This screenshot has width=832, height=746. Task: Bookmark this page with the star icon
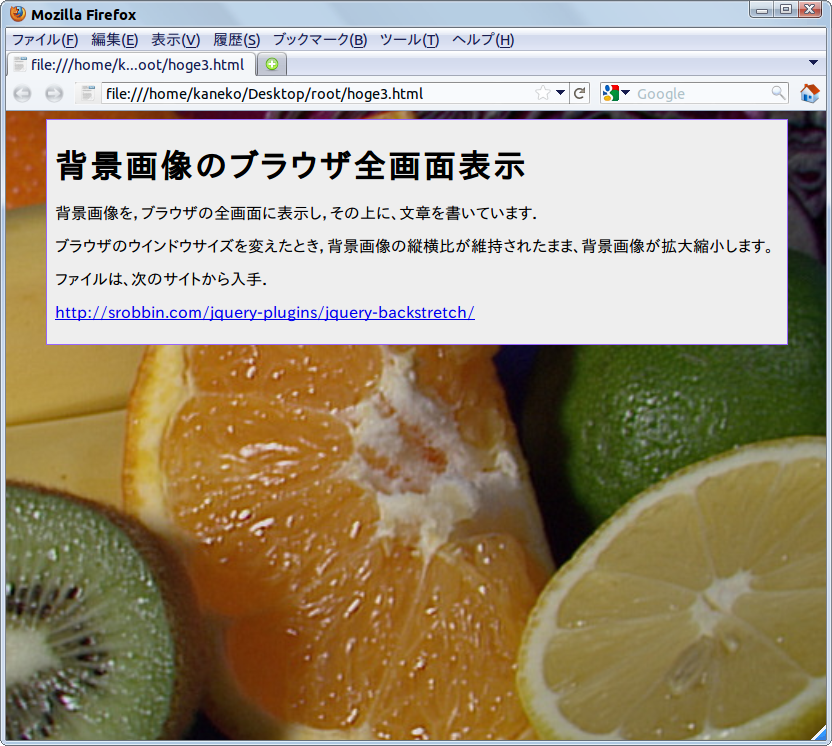click(x=542, y=93)
